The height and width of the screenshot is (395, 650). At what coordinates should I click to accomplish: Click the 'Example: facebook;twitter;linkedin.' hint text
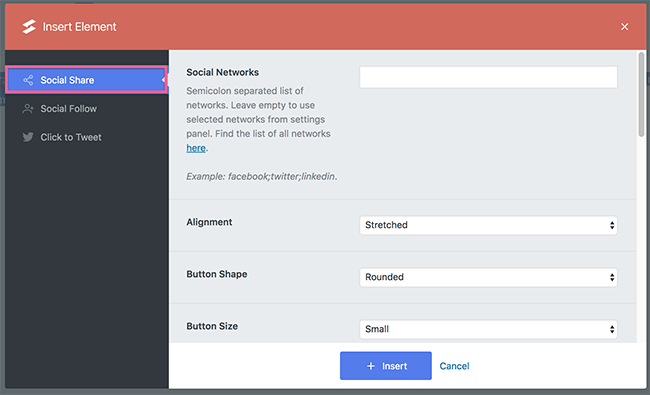coord(262,176)
